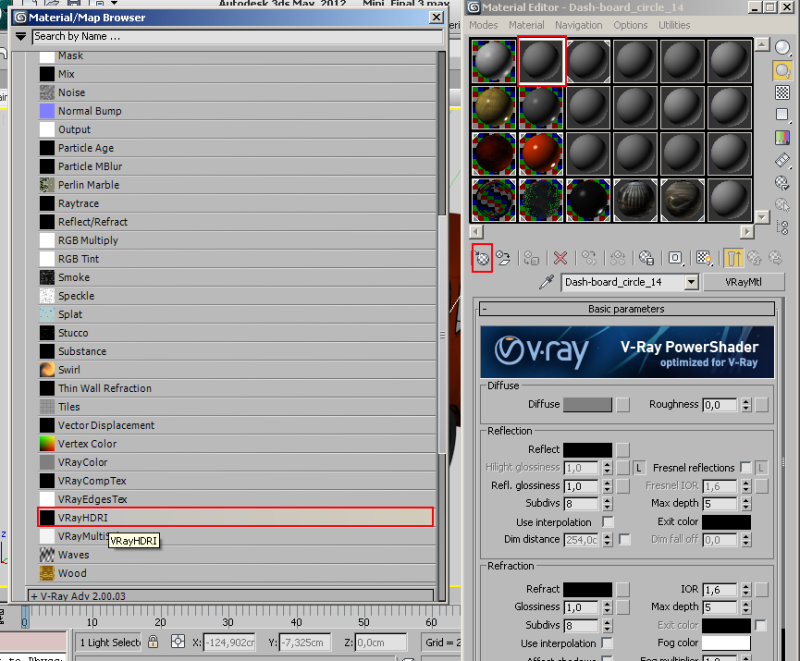Image resolution: width=800 pixels, height=661 pixels.
Task: Select VRayHDRI in the map list
Action: coord(236,518)
